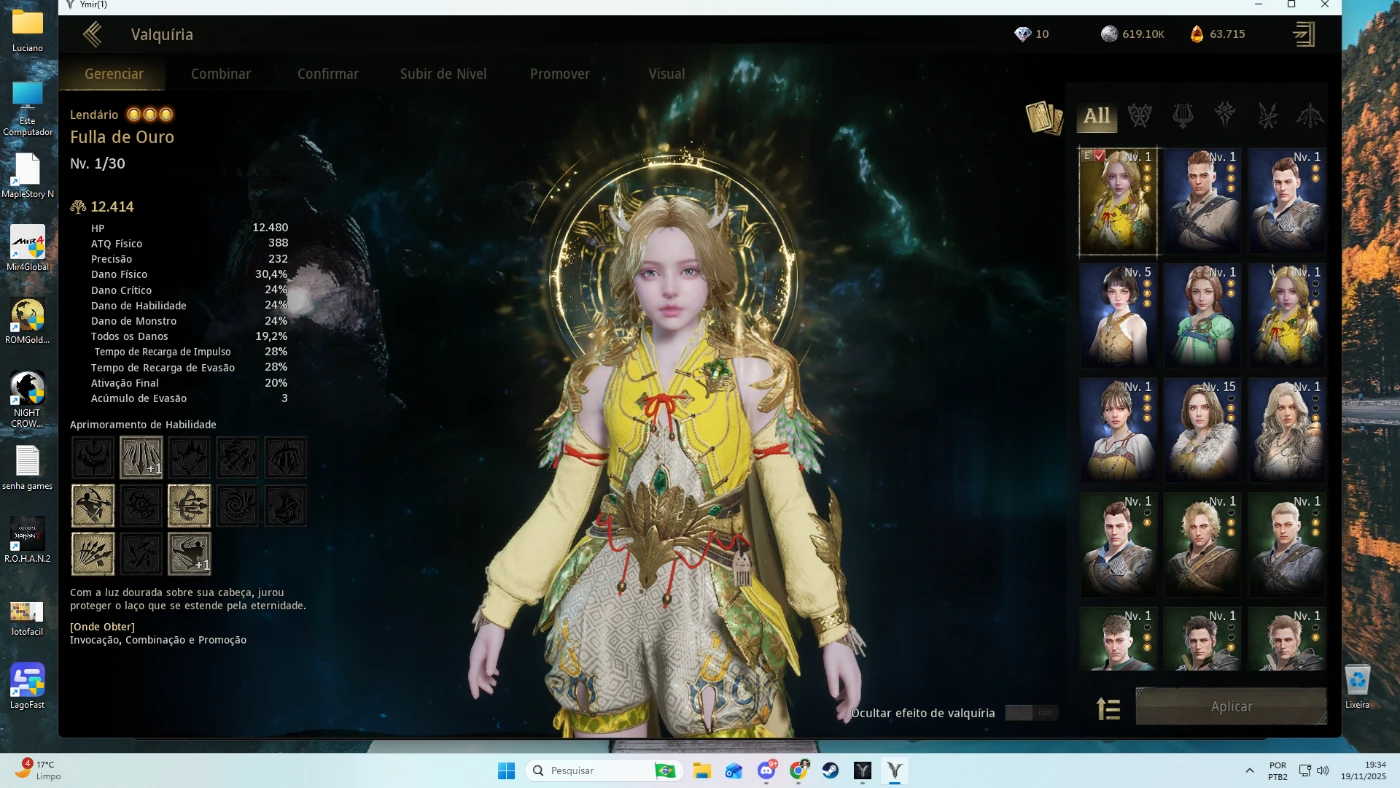Viewport: 1400px width, 788px height.
Task: Switch to the Combinar tab
Action: 221,74
